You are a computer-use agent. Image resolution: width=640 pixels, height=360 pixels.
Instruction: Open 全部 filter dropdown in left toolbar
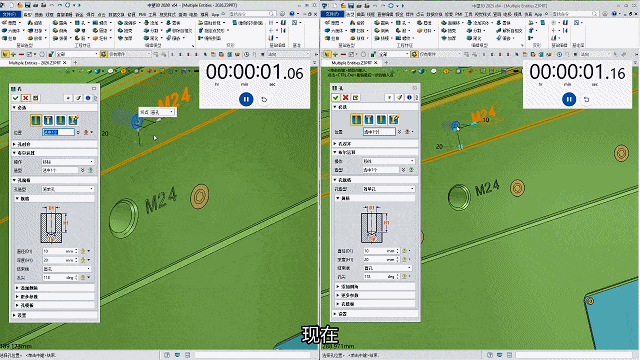[x=77, y=54]
